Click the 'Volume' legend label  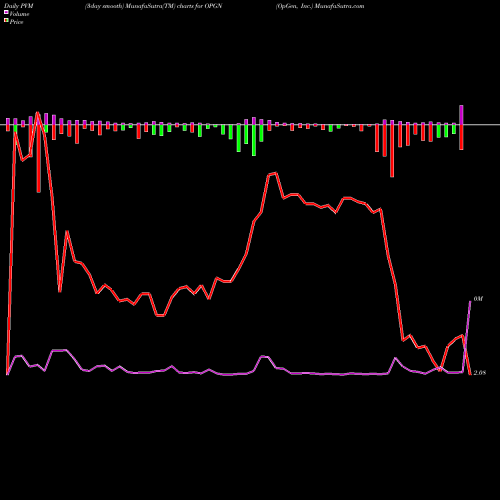point(19,14)
